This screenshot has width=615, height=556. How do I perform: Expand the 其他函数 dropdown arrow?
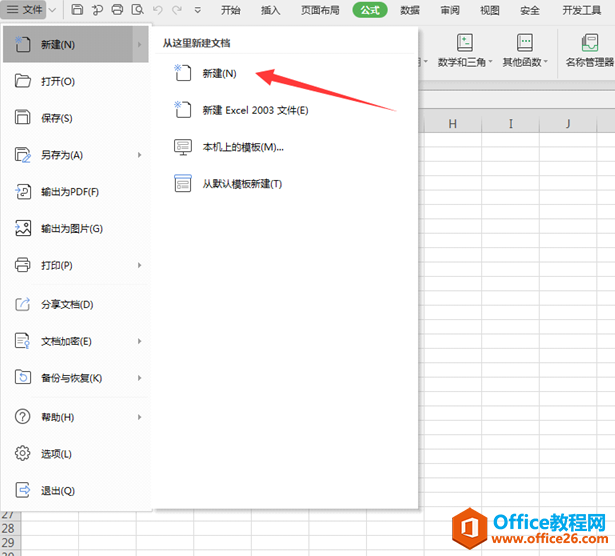point(546,62)
